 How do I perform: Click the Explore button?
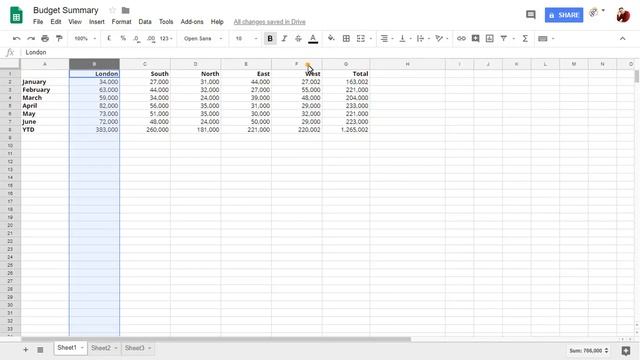point(626,351)
